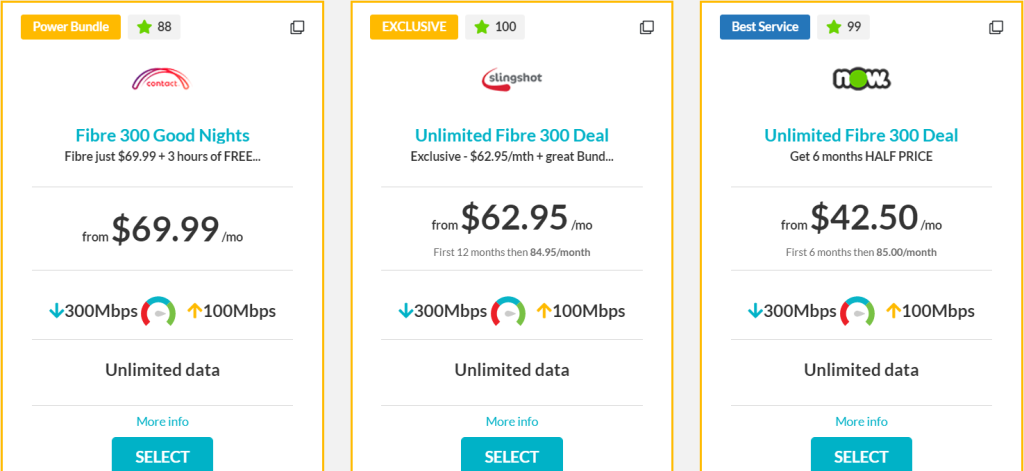Expand More info on Slingshot plan

coord(512,421)
